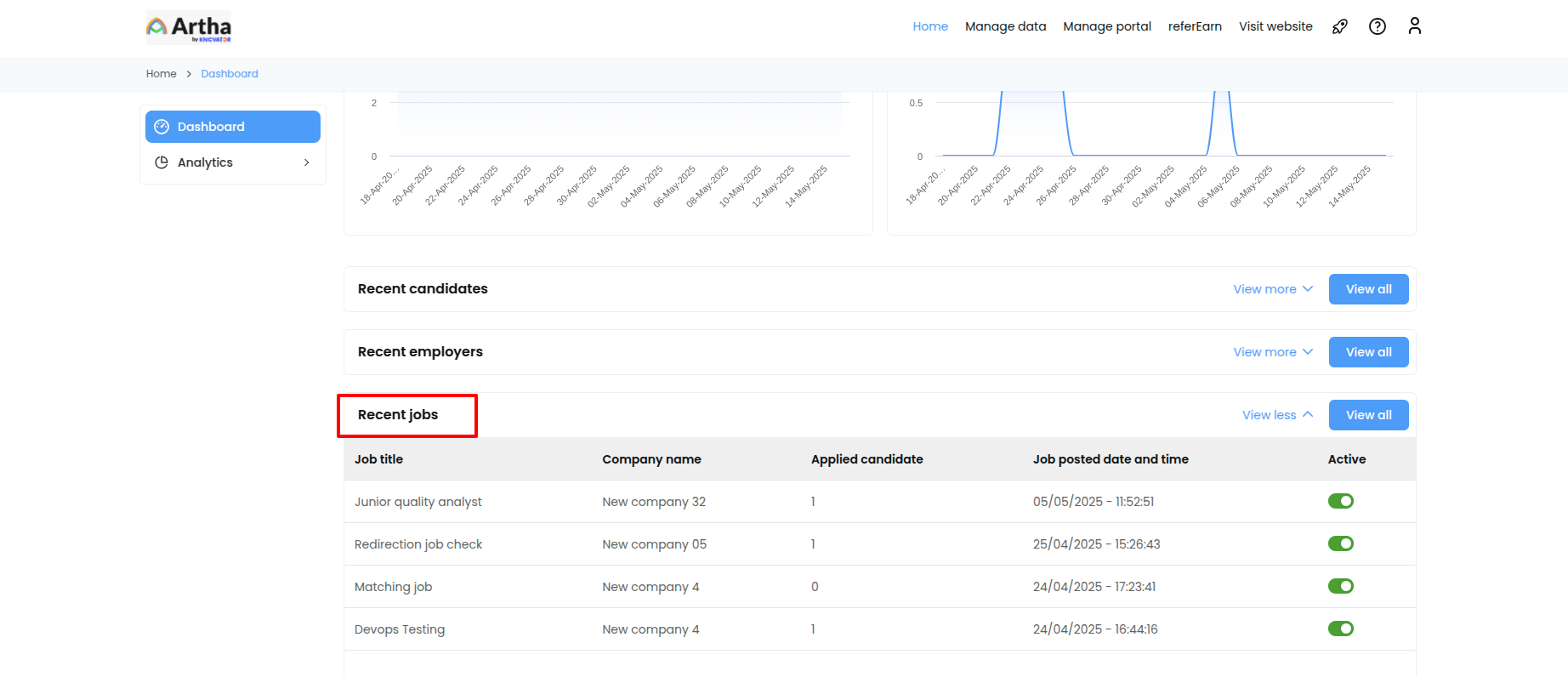Viewport: 1568px width, 677px height.
Task: Toggle active switch for Redirection job check
Action: click(x=1340, y=543)
